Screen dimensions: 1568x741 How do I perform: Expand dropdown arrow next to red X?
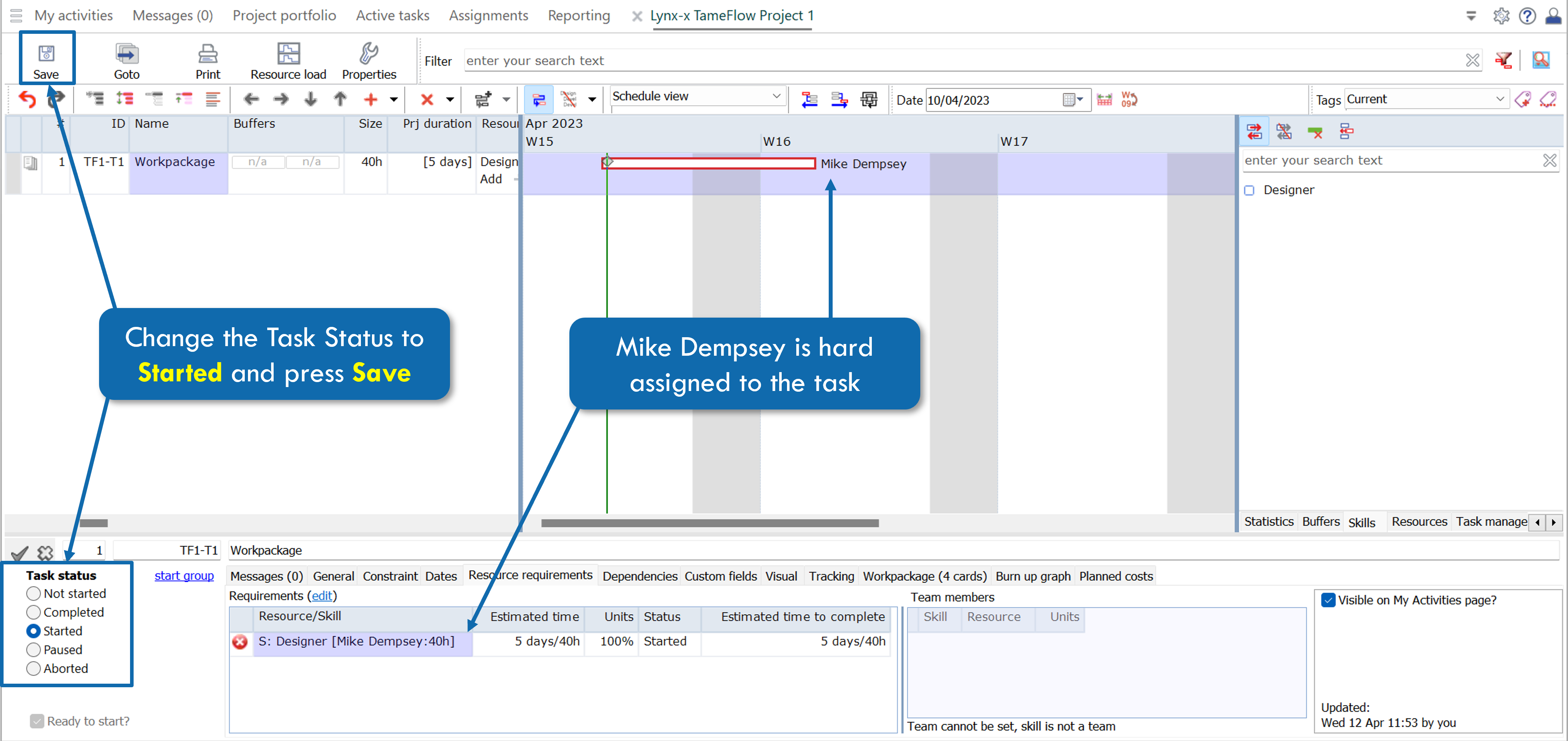(x=450, y=100)
